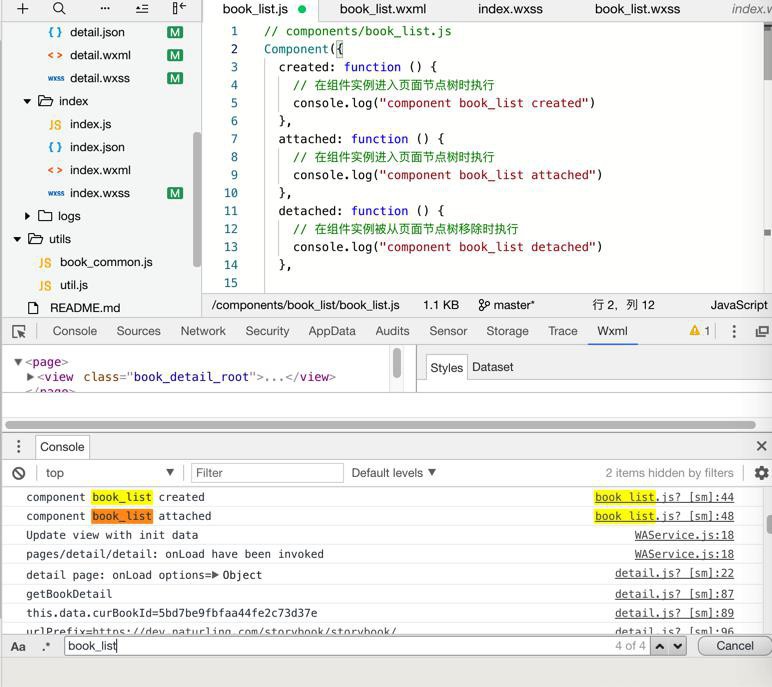This screenshot has height=687, width=772.
Task: Switch to the book_list.wxml editor tab
Action: click(382, 9)
